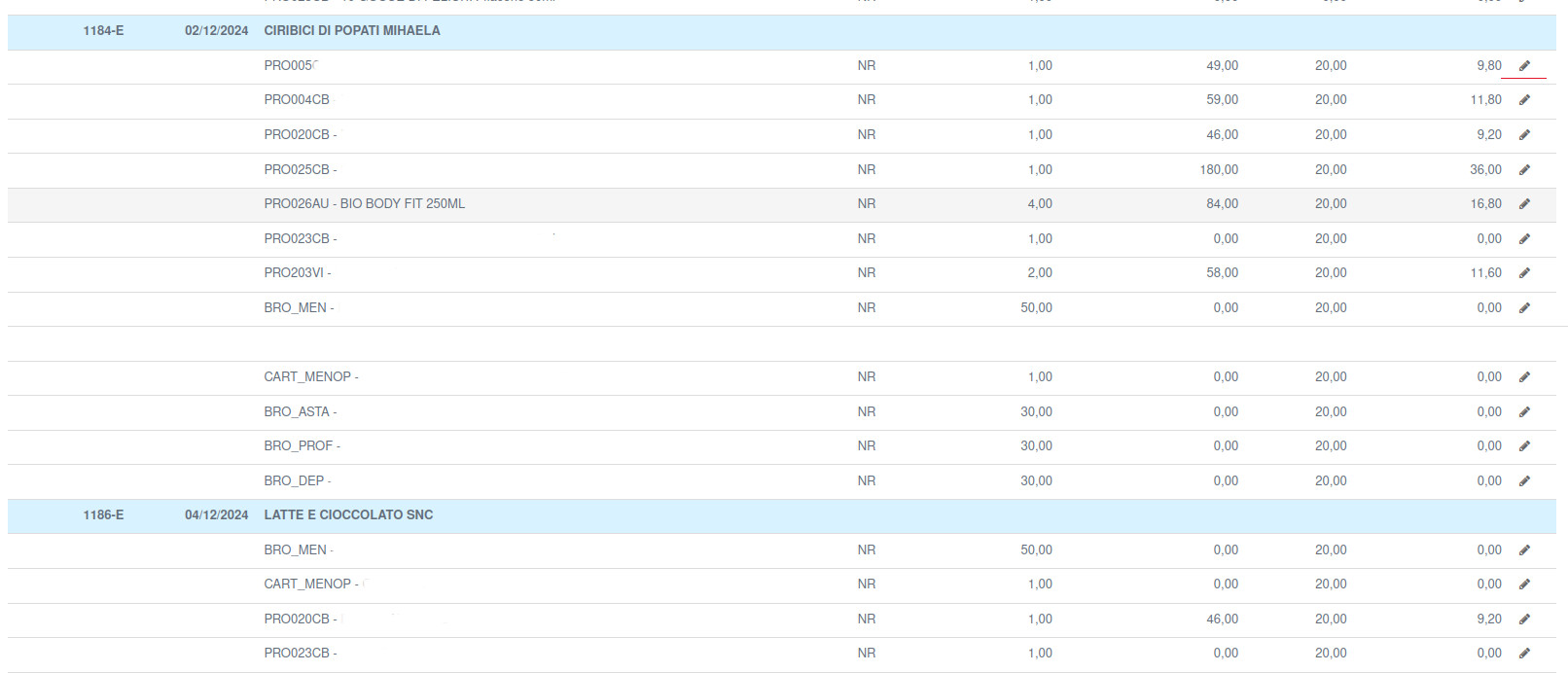Edit the BRO_ASTA row
Screen dimensions: 1568x673
[x=1524, y=412]
